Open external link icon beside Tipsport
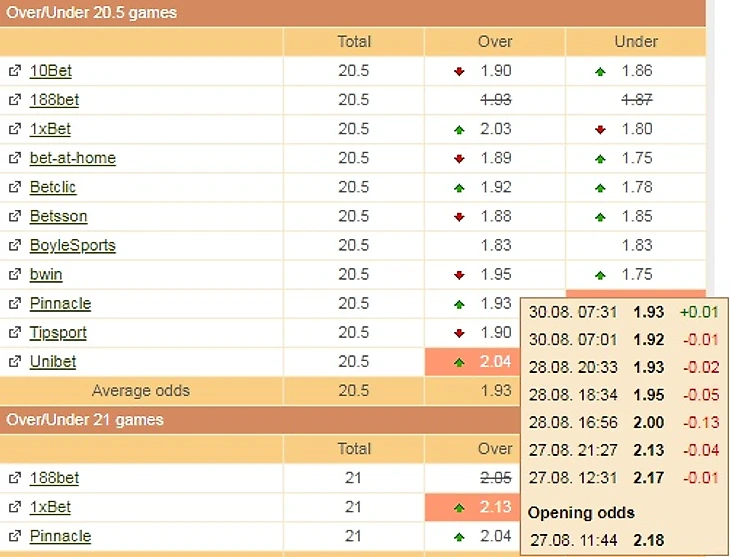730x557 pixels. [x=15, y=333]
